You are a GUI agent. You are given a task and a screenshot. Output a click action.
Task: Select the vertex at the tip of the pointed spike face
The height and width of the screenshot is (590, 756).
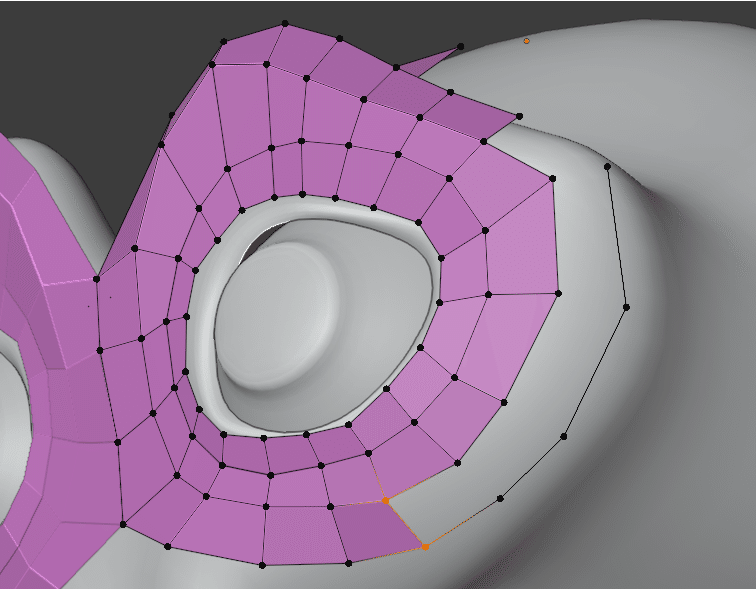click(460, 47)
